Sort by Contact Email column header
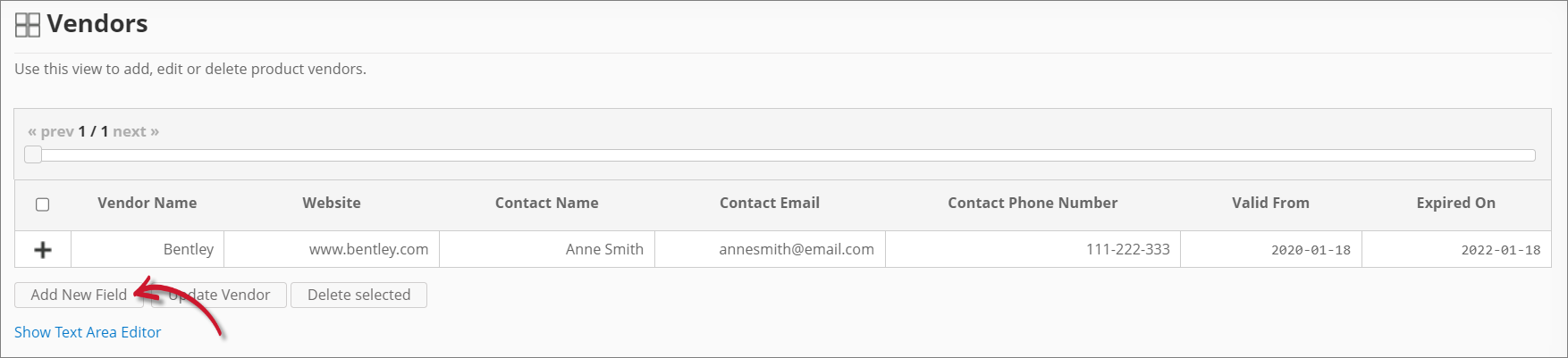Viewport: 1568px width, 358px height. tap(769, 204)
